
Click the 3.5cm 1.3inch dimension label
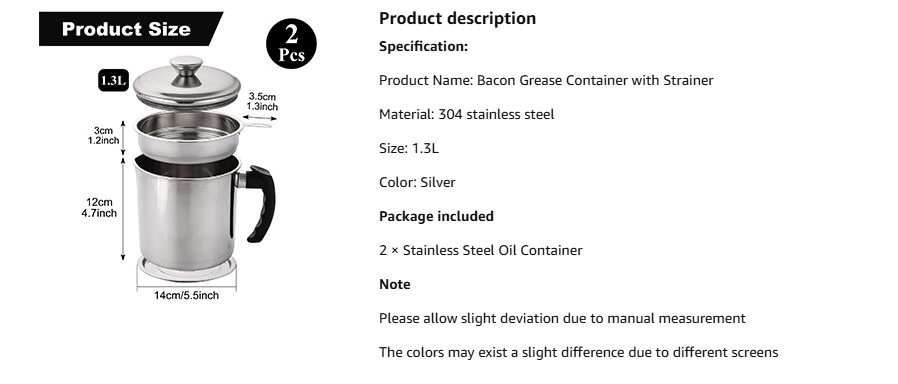point(262,101)
